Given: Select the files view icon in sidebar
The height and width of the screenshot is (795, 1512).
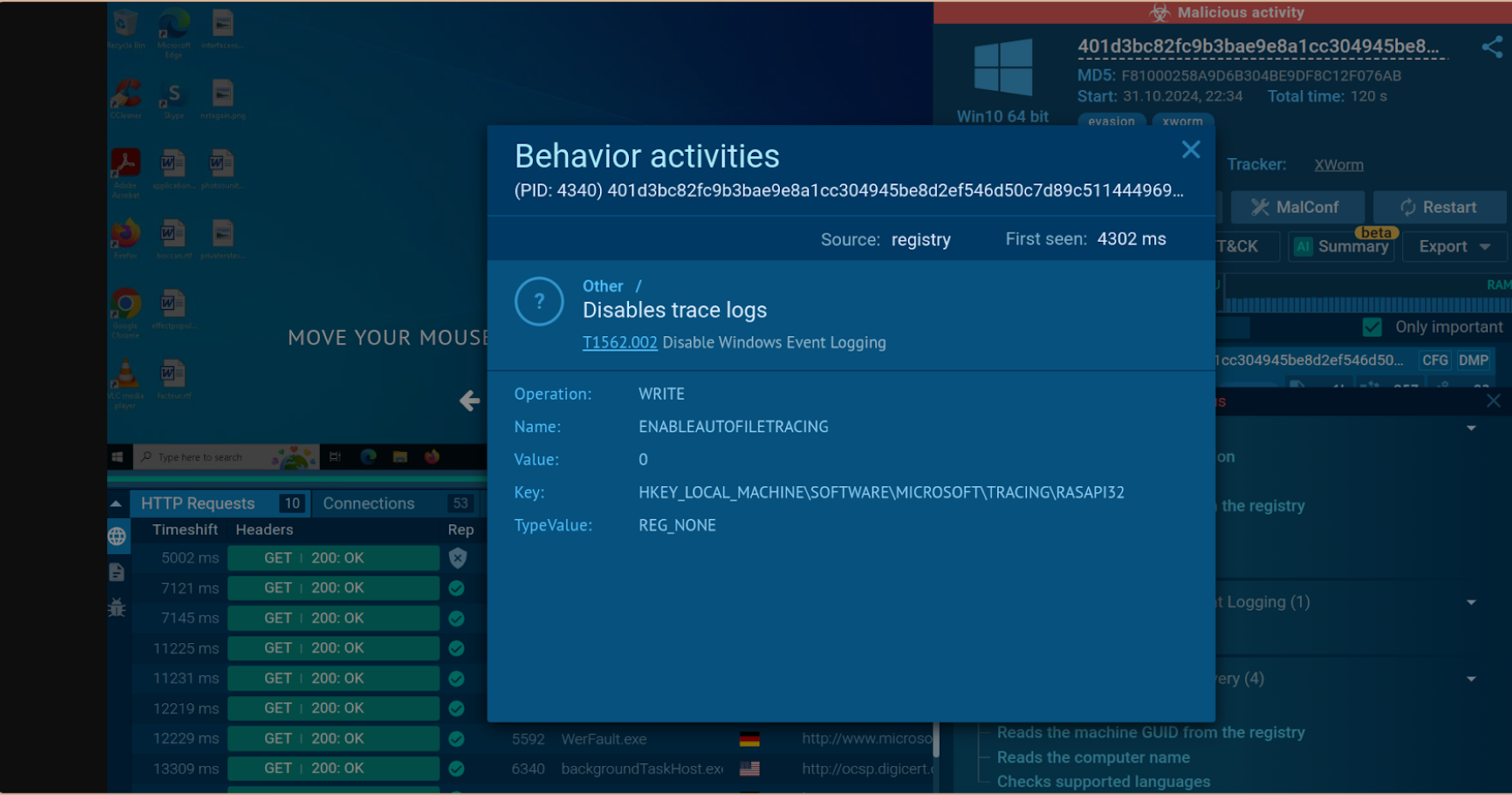Looking at the screenshot, I should 118,572.
